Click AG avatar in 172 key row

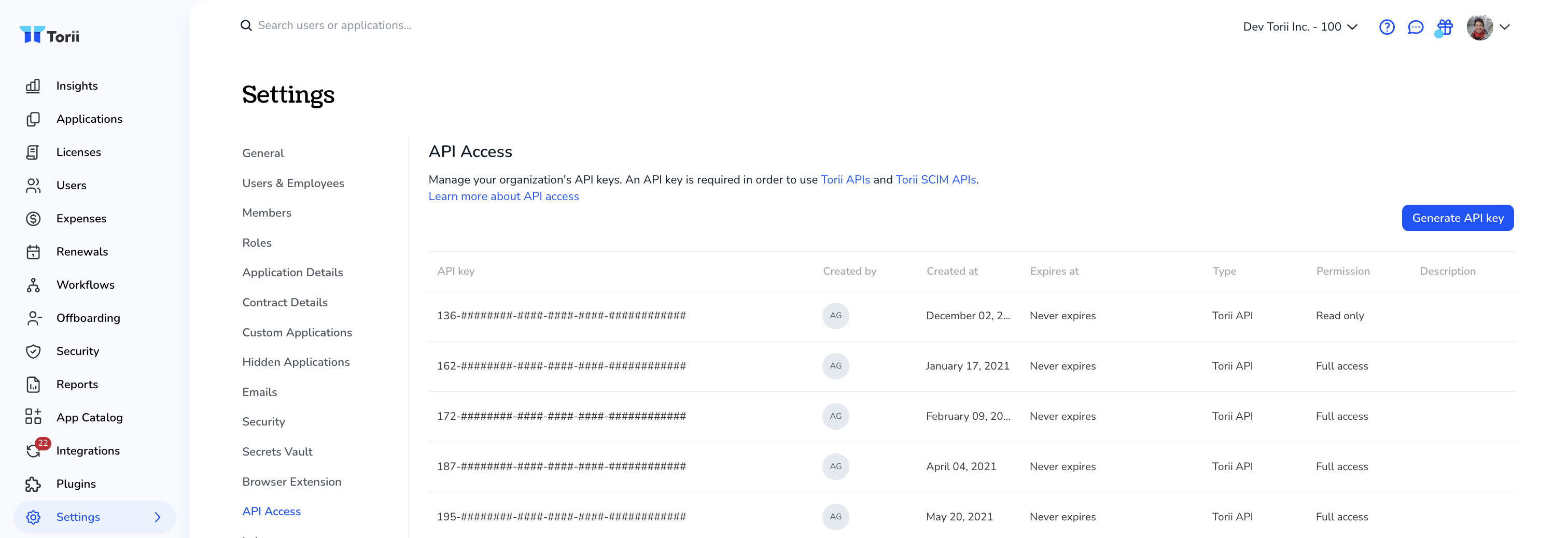(835, 416)
